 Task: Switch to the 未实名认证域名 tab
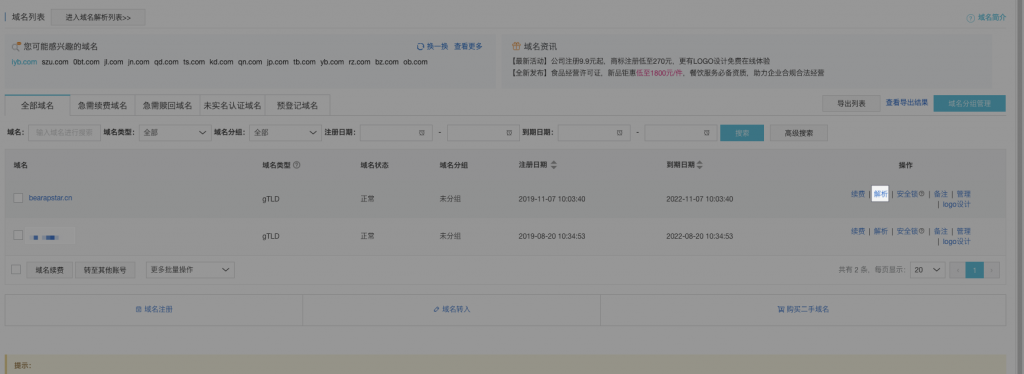coord(232,104)
